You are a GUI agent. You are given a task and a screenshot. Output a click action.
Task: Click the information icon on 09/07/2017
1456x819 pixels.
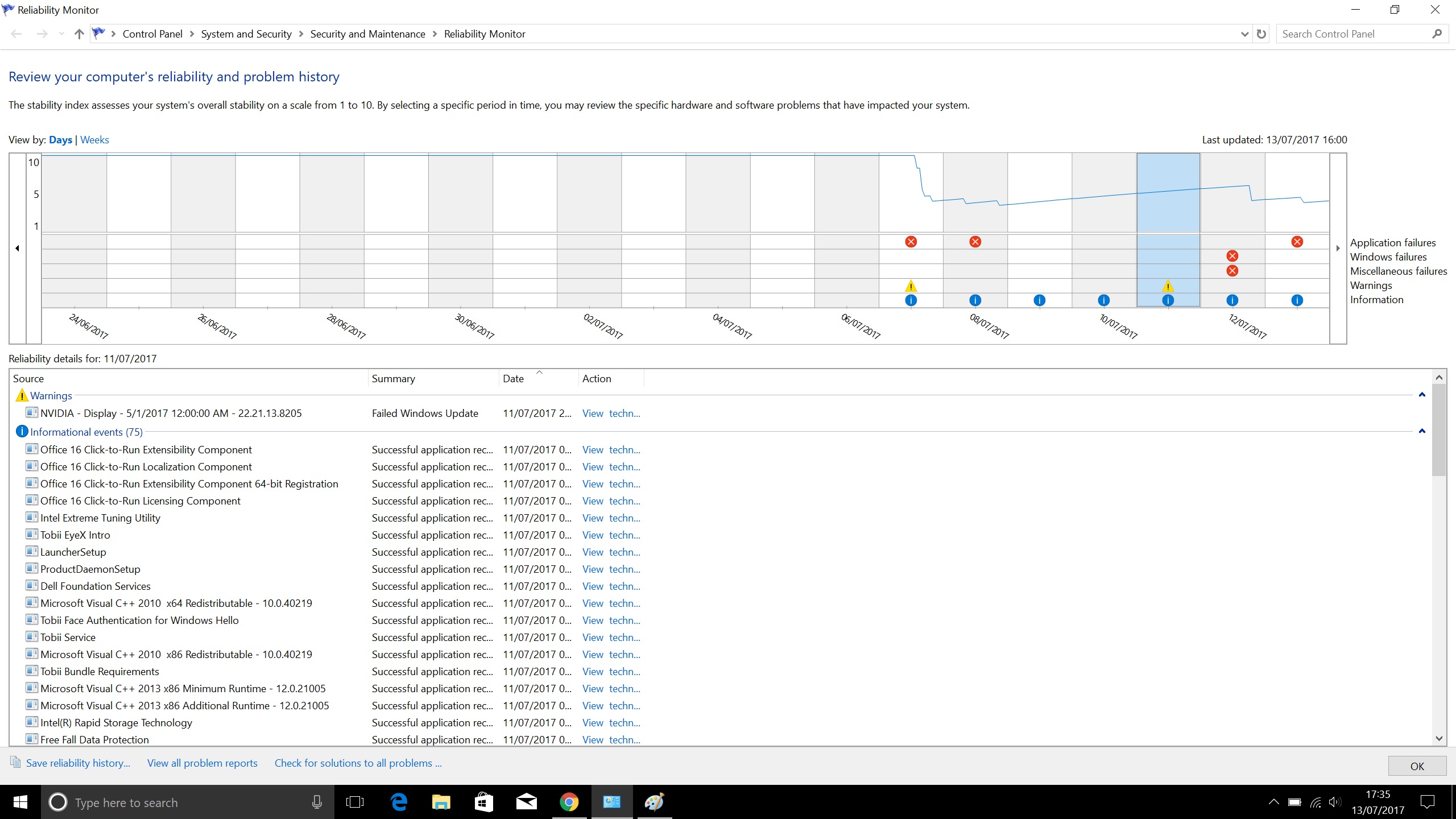click(1039, 300)
